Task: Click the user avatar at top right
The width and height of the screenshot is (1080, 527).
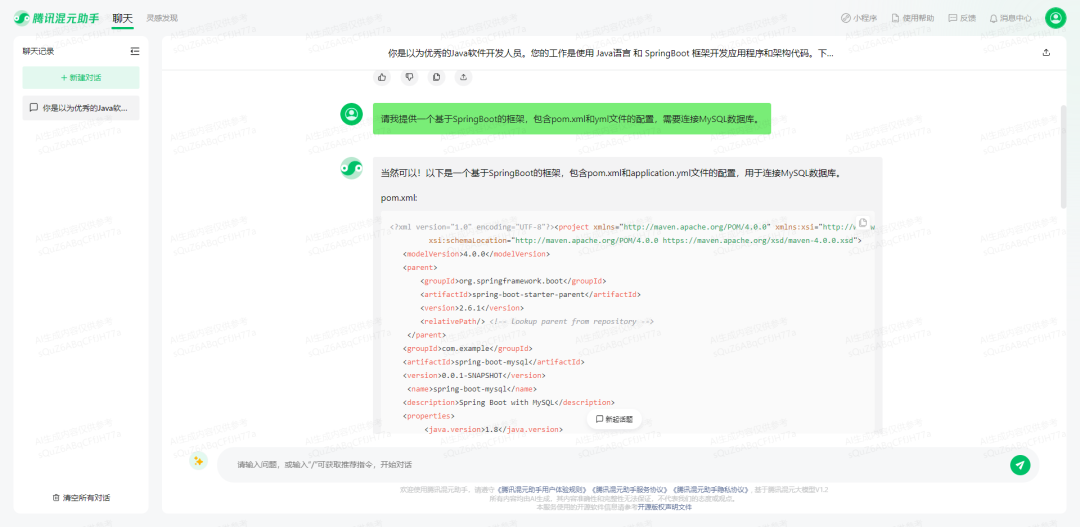Action: point(1055,18)
